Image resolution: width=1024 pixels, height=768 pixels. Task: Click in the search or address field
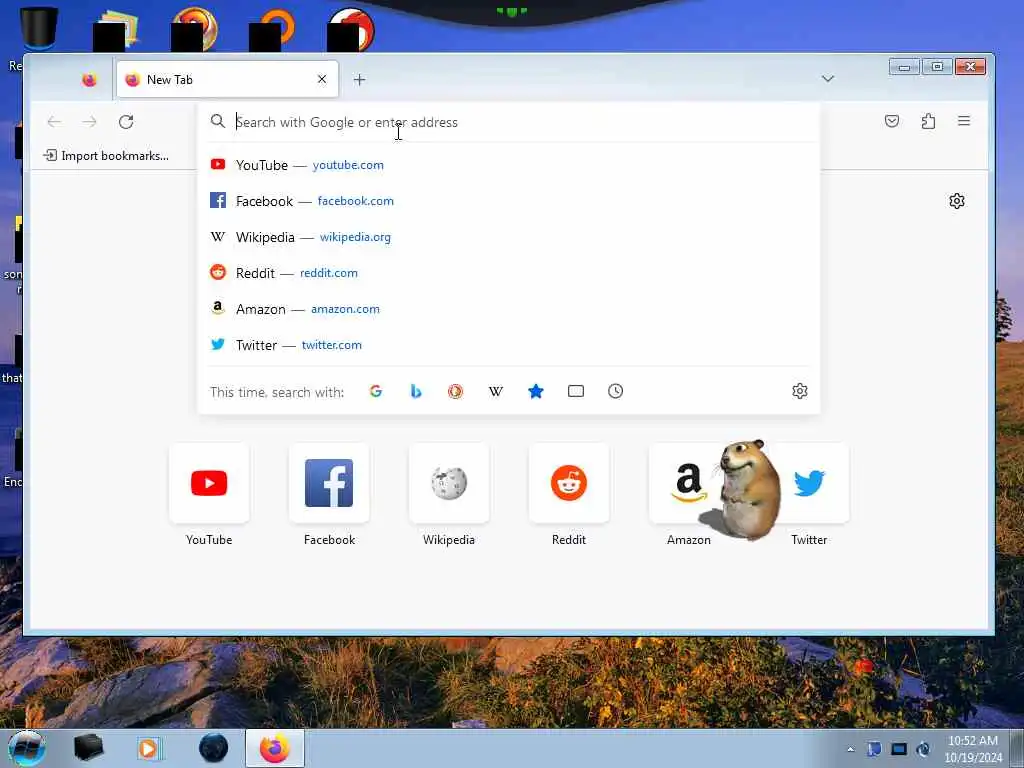[x=509, y=122]
